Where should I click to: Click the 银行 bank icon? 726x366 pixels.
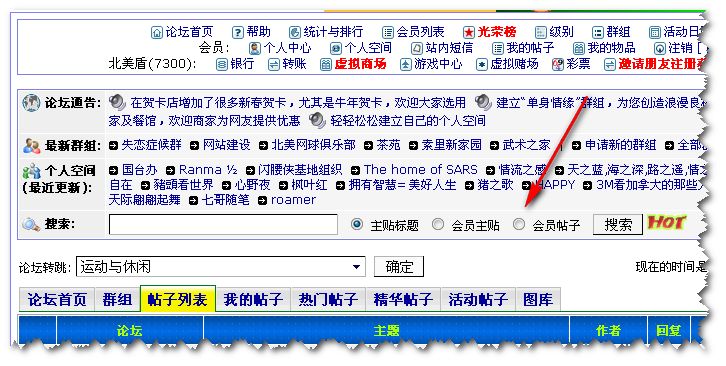point(222,64)
